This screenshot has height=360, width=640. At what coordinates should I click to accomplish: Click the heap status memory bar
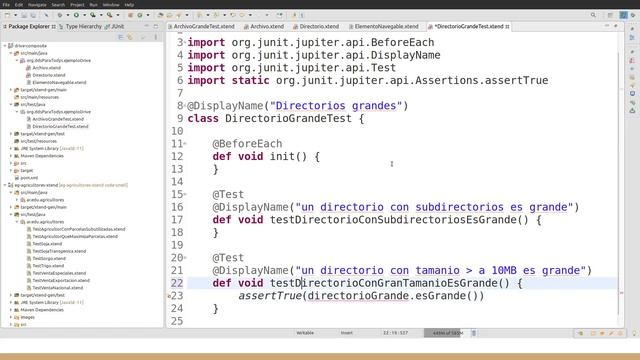[x=447, y=333]
